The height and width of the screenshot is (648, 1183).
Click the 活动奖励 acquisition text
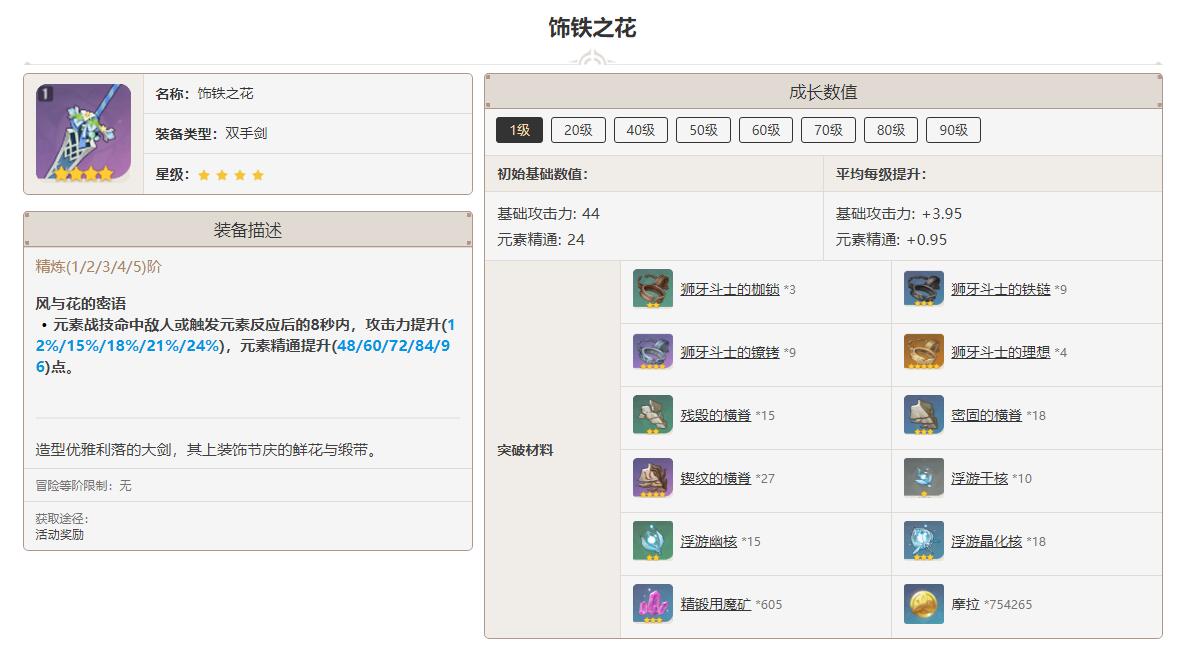[x=60, y=535]
